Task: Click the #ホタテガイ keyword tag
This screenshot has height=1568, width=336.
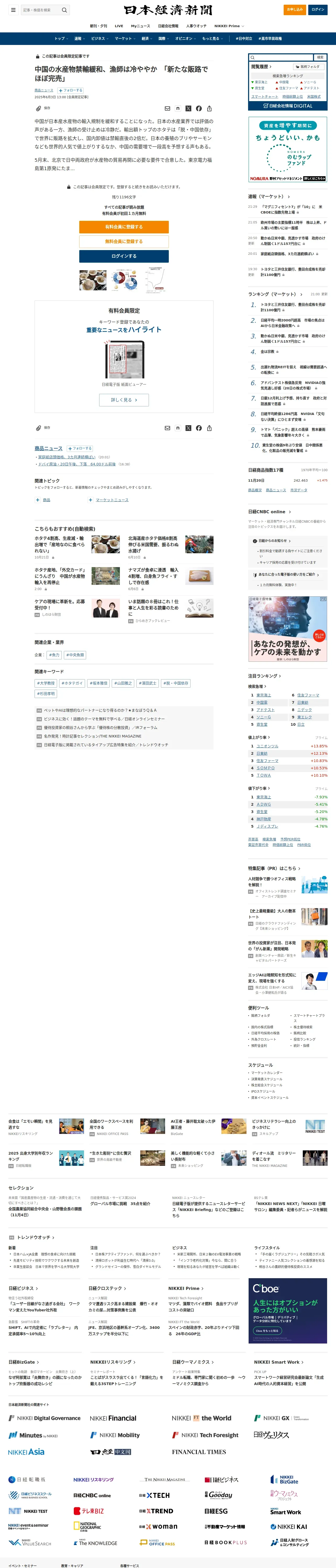Action: coord(72,684)
